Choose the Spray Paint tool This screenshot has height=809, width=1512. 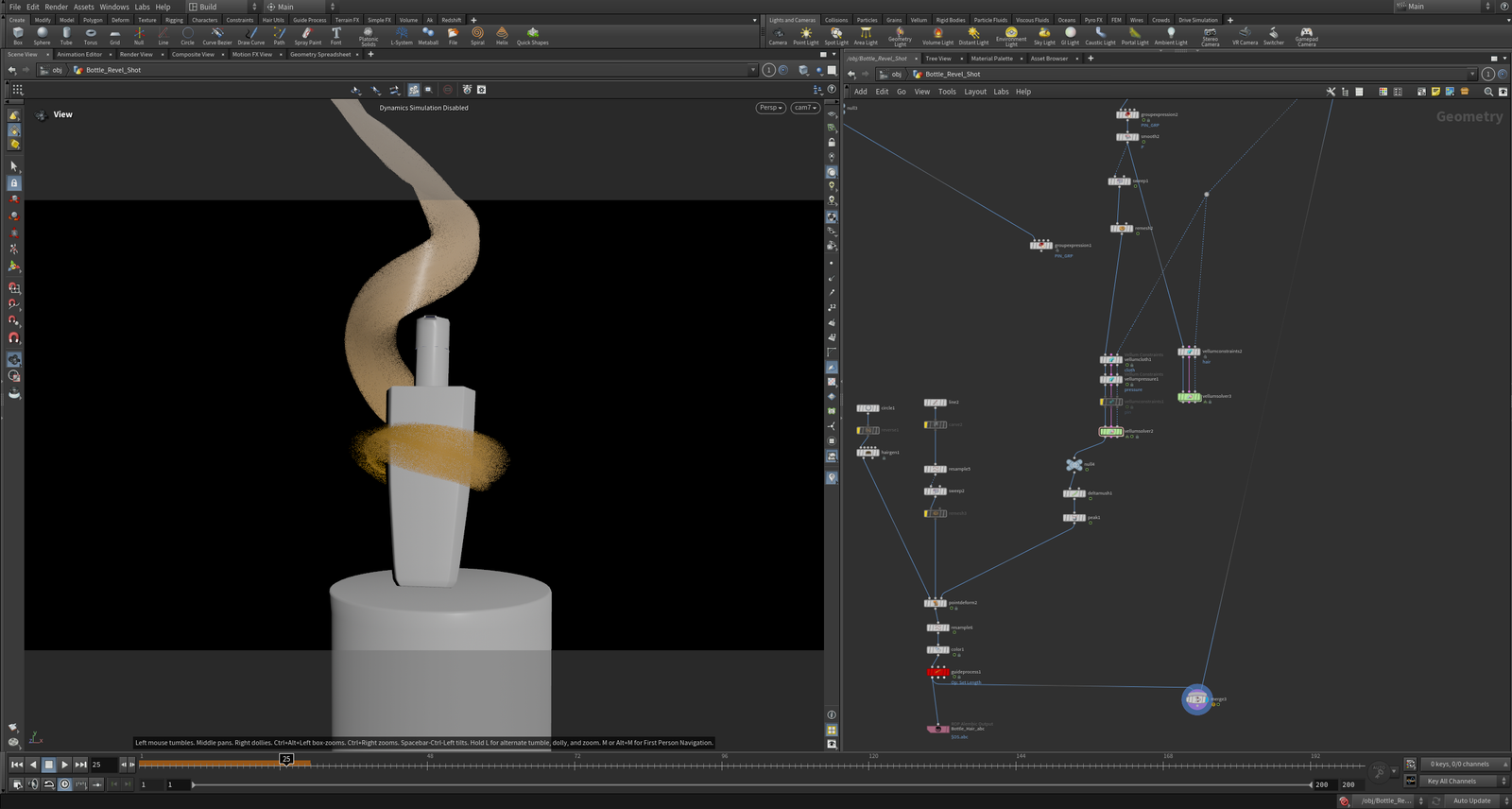click(x=307, y=36)
